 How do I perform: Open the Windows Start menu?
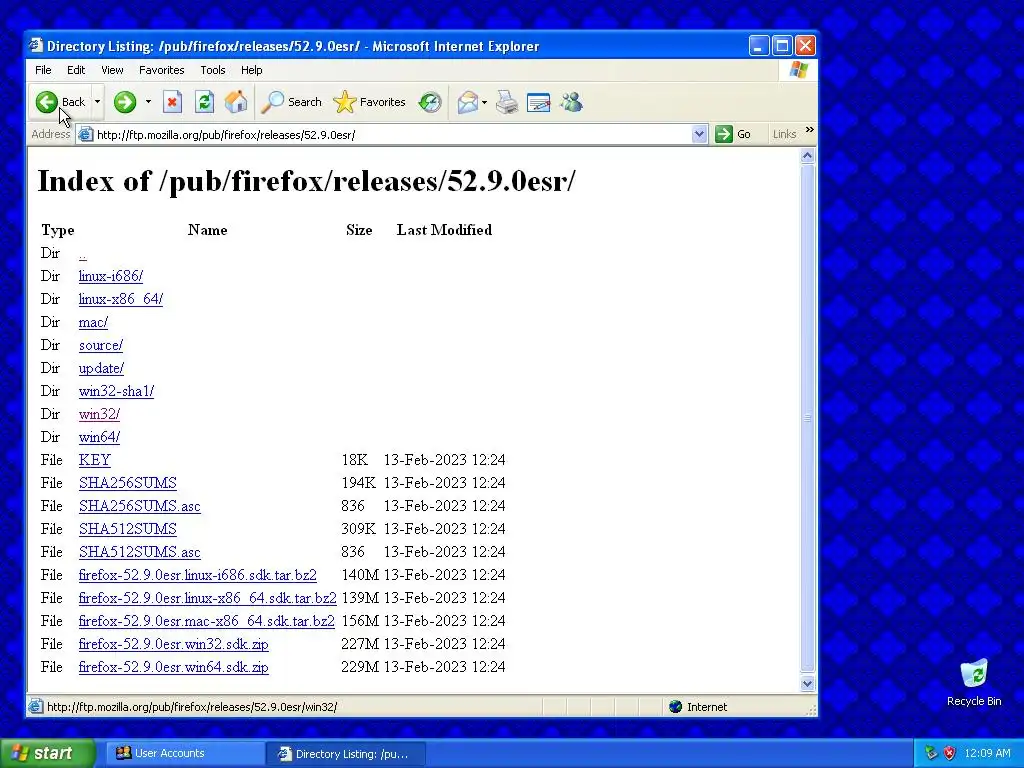tap(48, 753)
